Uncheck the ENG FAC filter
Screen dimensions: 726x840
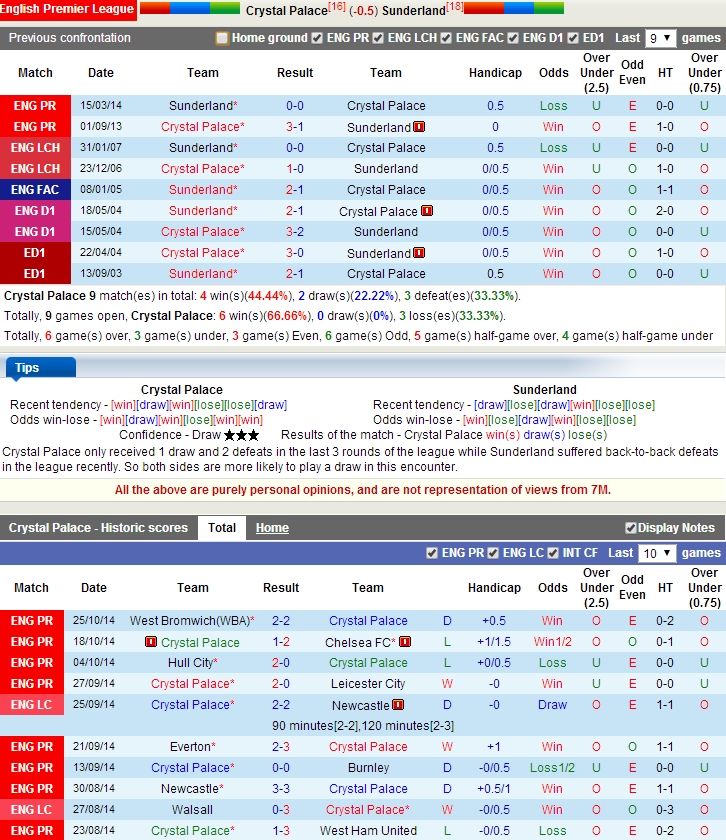click(x=446, y=38)
